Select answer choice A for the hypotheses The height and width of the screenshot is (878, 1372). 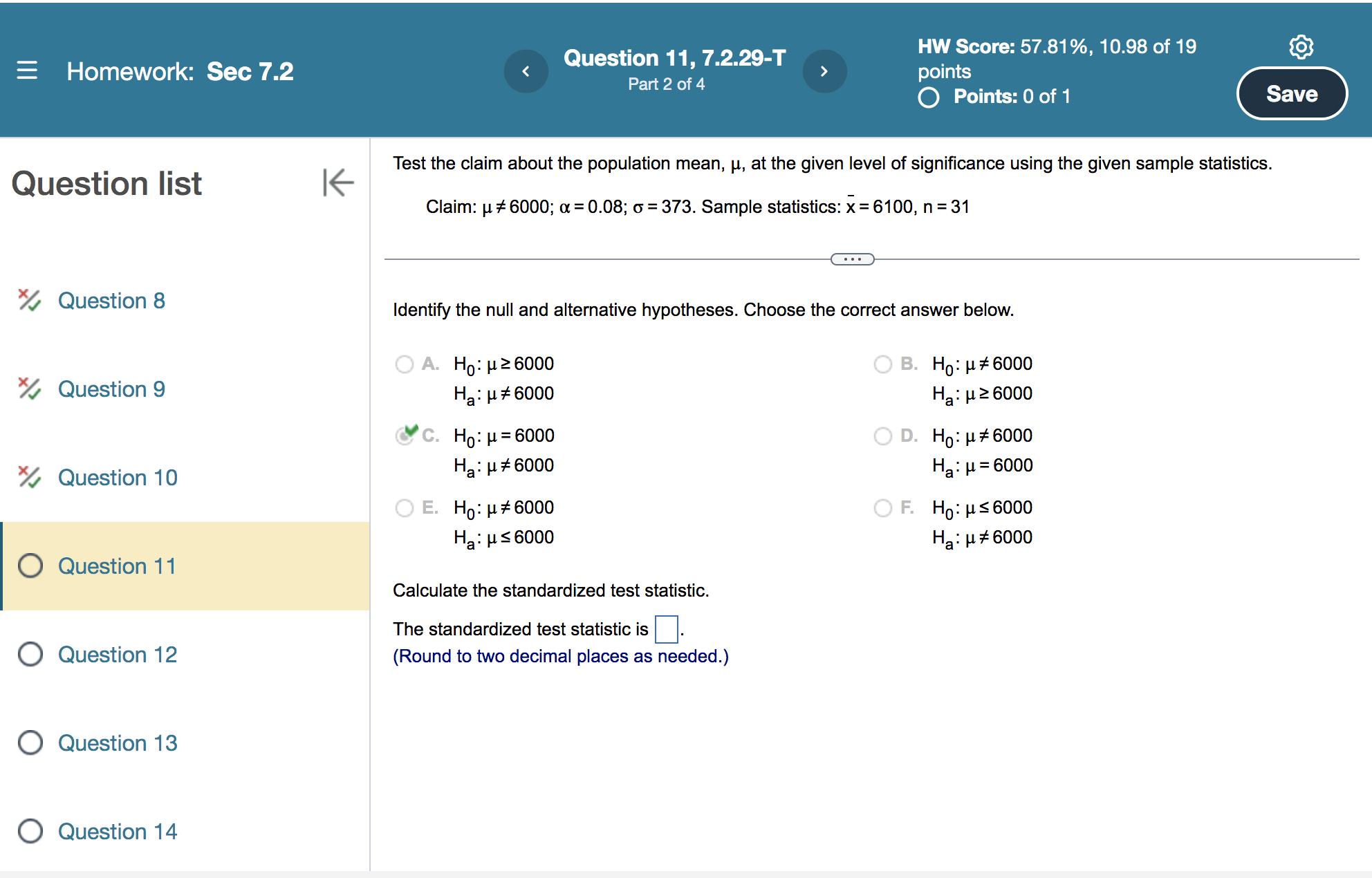click(405, 364)
